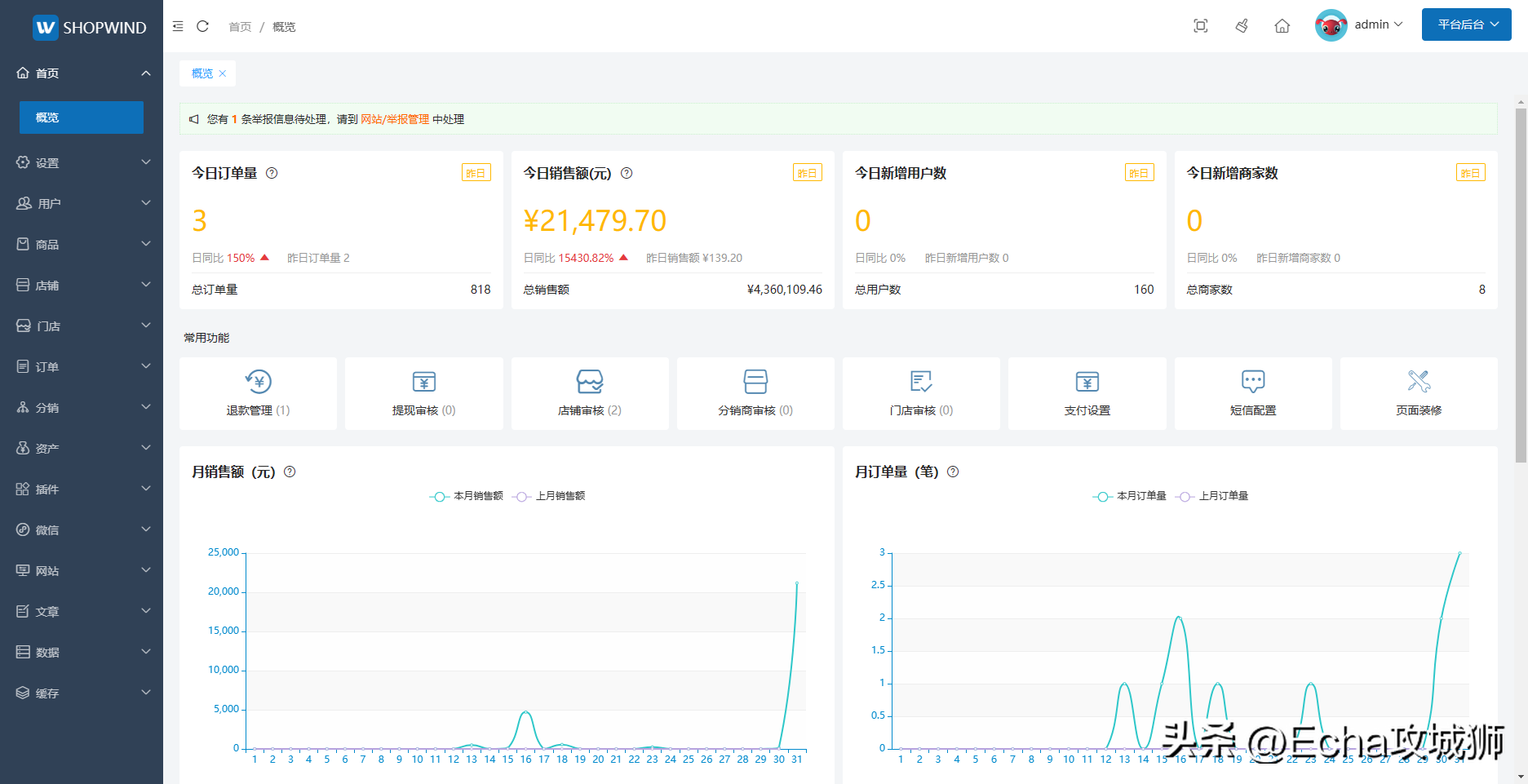
Task: Toggle 上月订单量 series in the orders chart legend
Action: pos(1212,496)
